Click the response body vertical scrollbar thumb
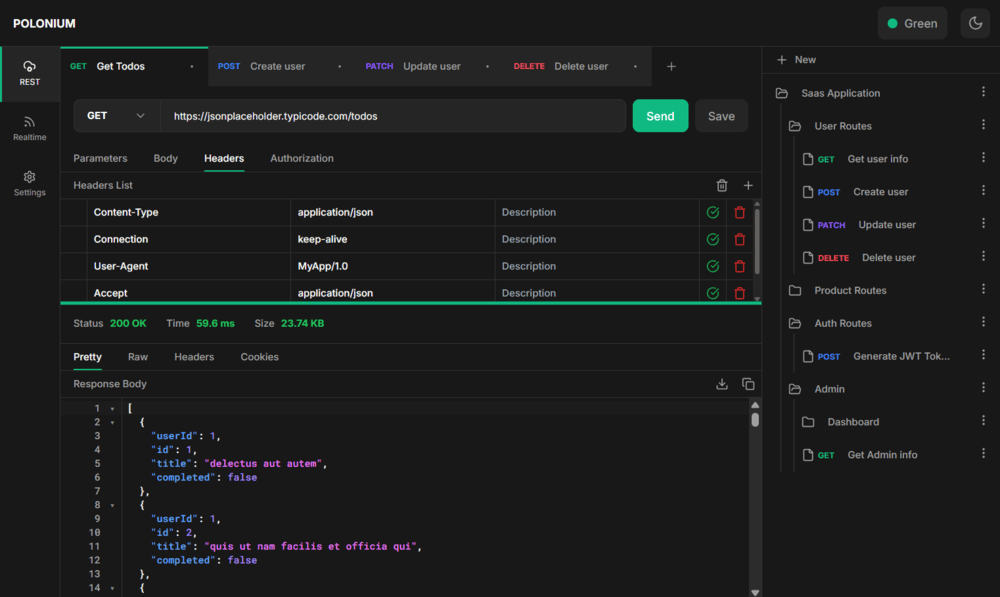Image resolution: width=1000 pixels, height=597 pixels. (755, 420)
